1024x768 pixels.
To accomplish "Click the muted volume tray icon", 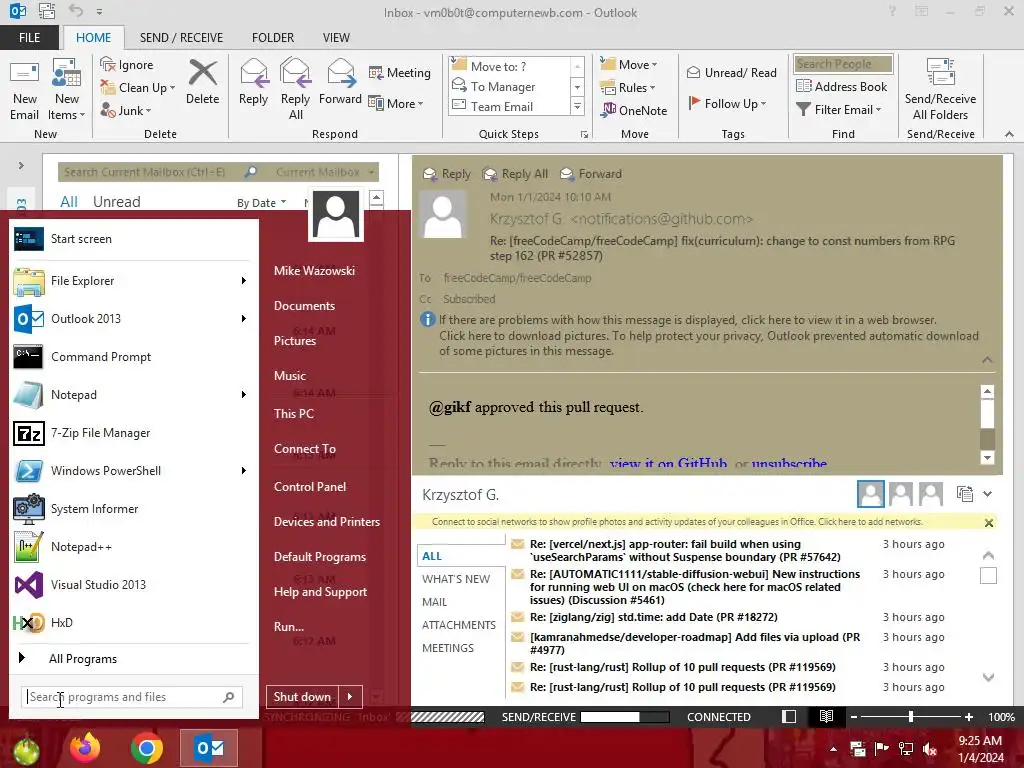I will pyautogui.click(x=930, y=749).
